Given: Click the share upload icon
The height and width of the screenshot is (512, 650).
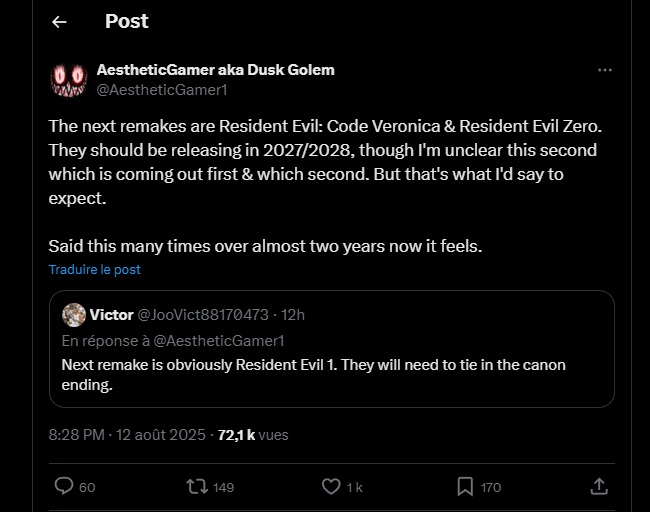Looking at the screenshot, I should coord(599,486).
